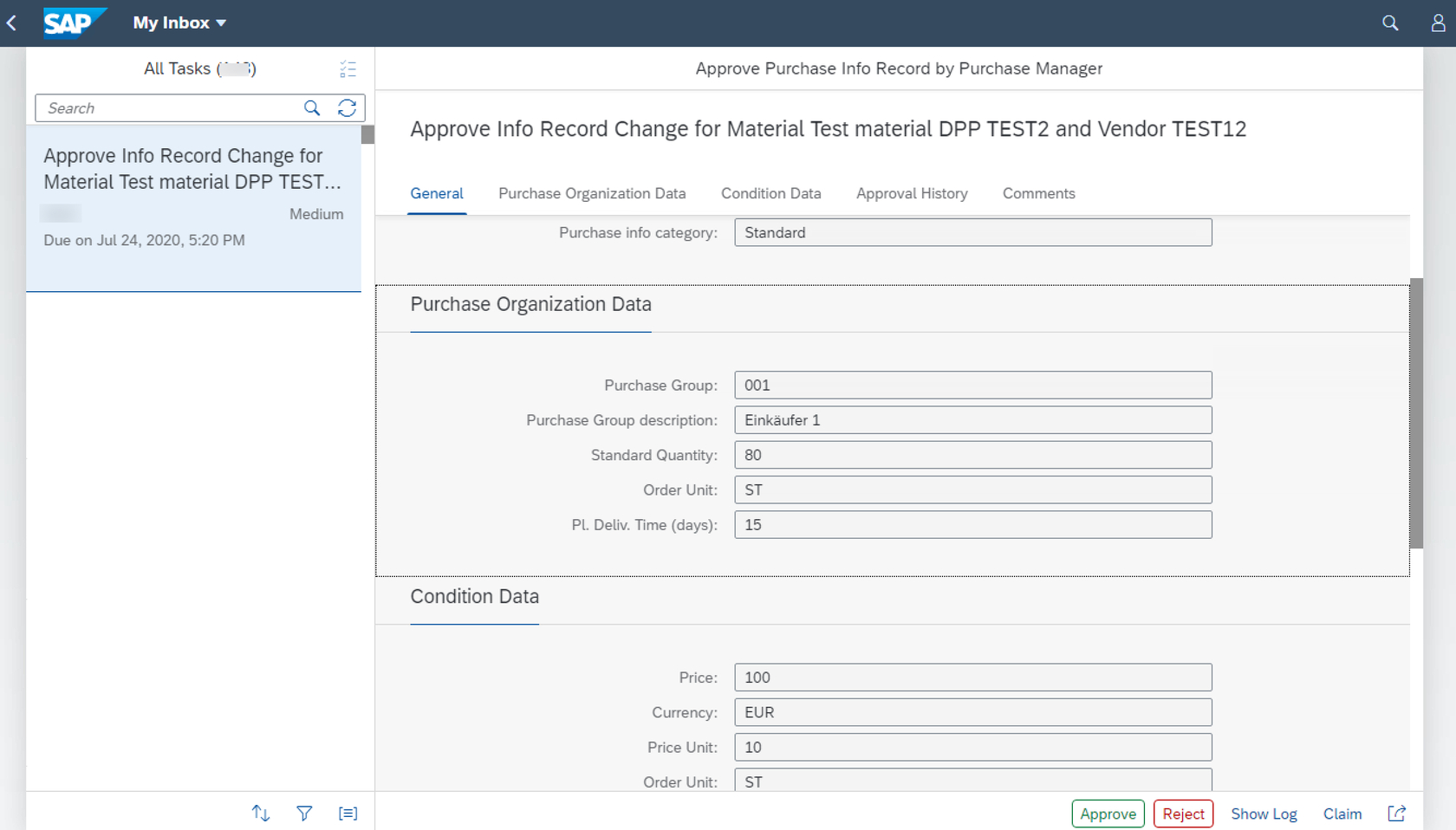The height and width of the screenshot is (830, 1456).
Task: Open the search icon in the top bar
Action: (x=1390, y=23)
